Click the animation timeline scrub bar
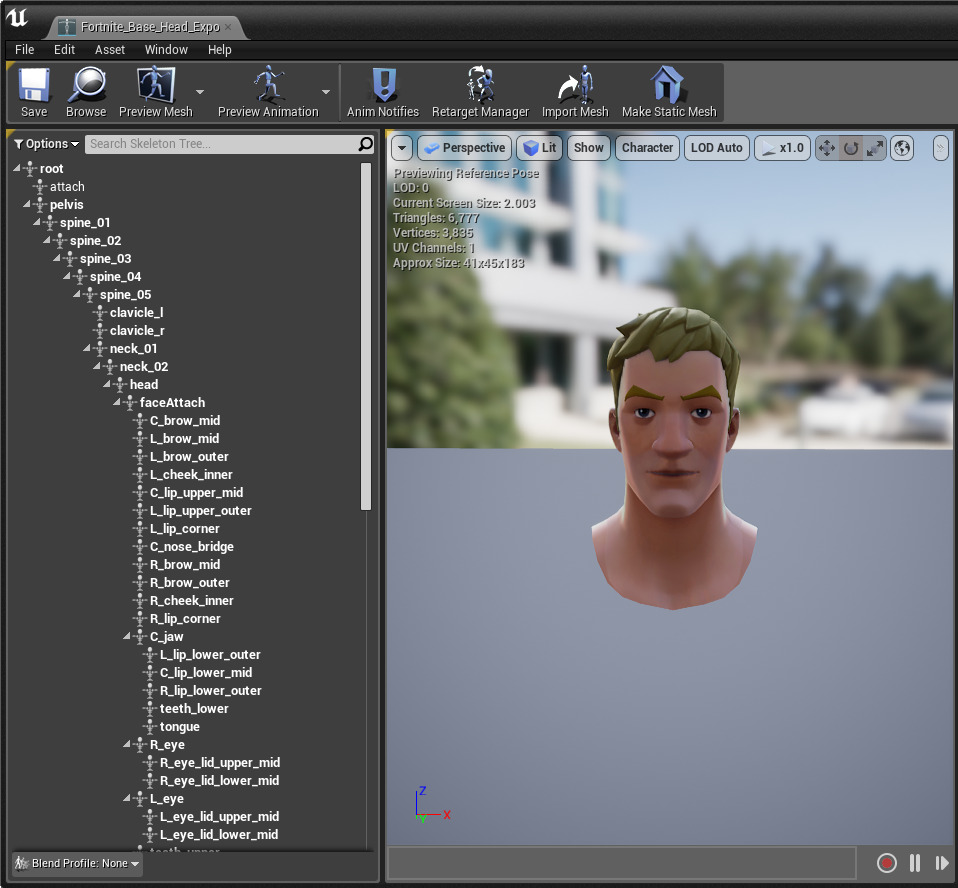 click(621, 863)
